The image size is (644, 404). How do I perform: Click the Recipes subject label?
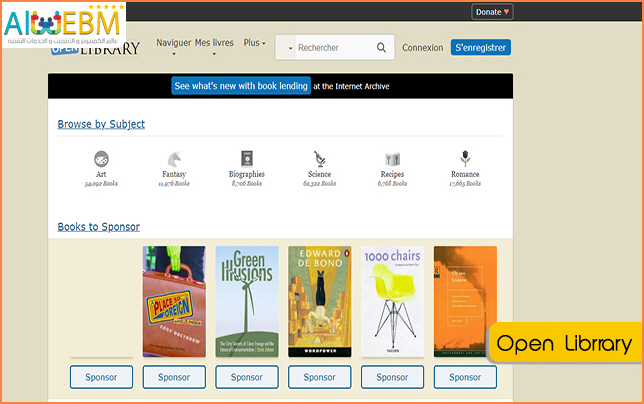[392, 174]
